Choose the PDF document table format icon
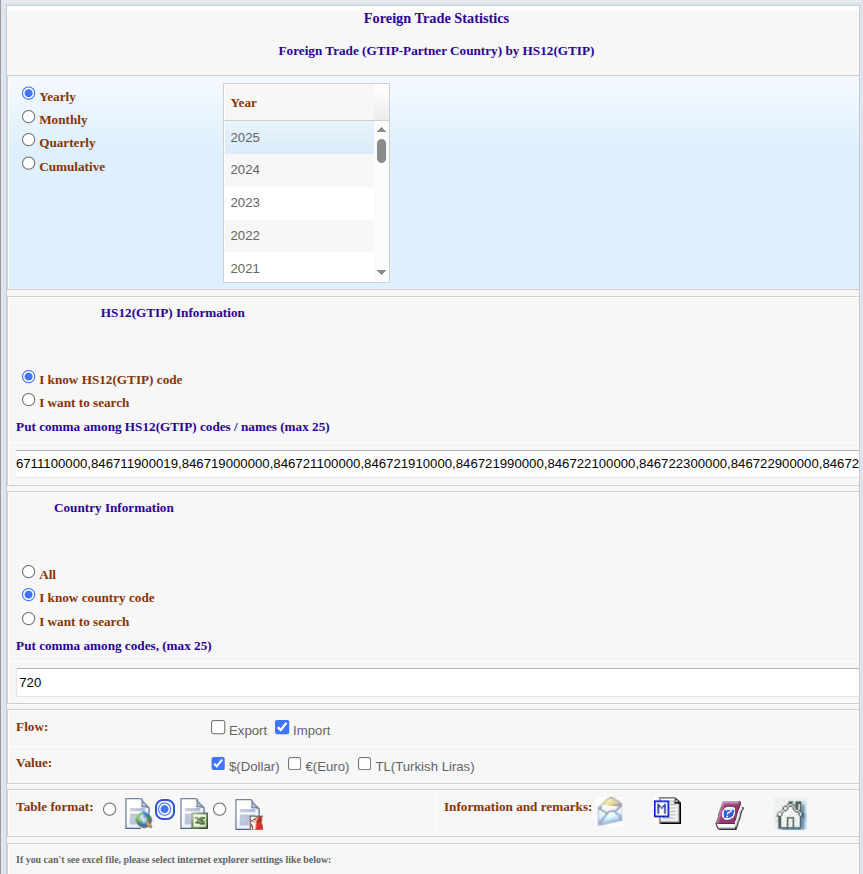The image size is (863, 874). (248, 814)
